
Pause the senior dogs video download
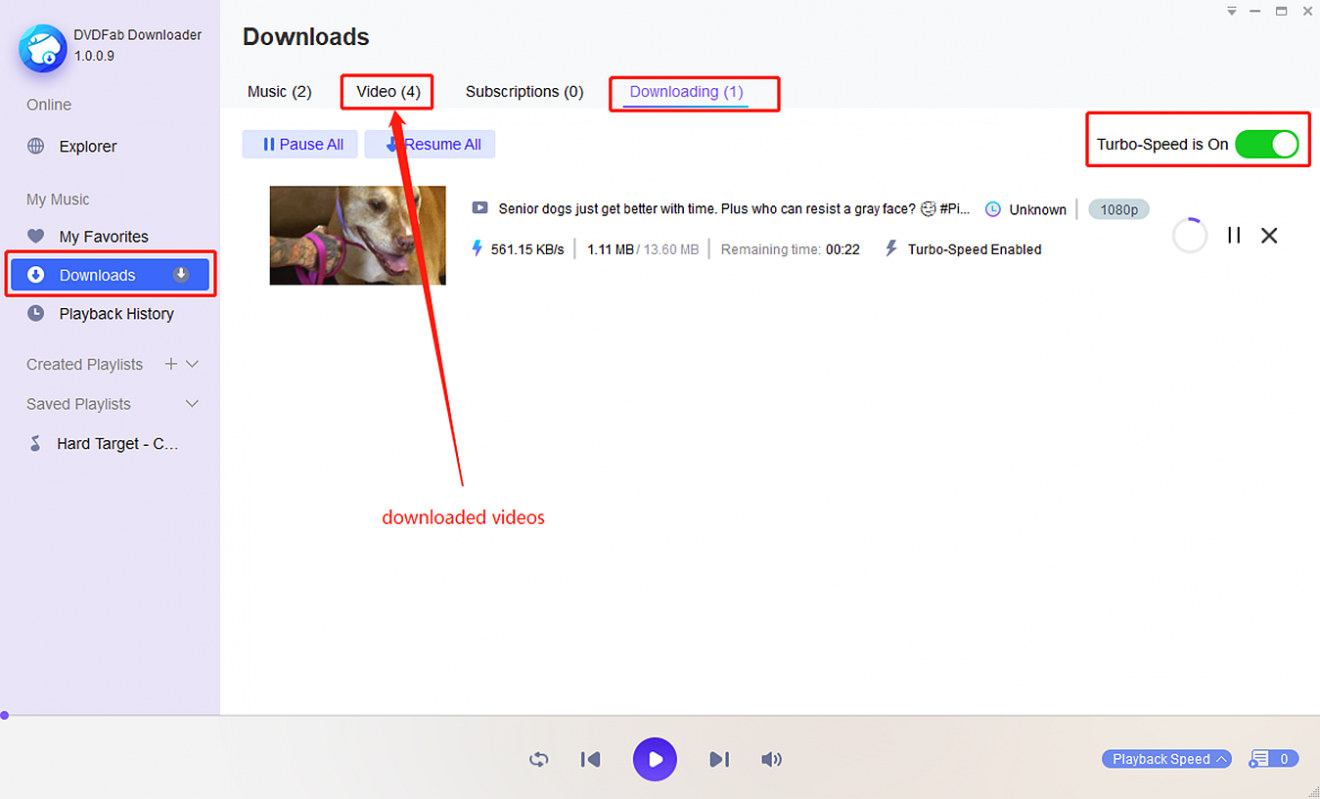pos(1234,236)
